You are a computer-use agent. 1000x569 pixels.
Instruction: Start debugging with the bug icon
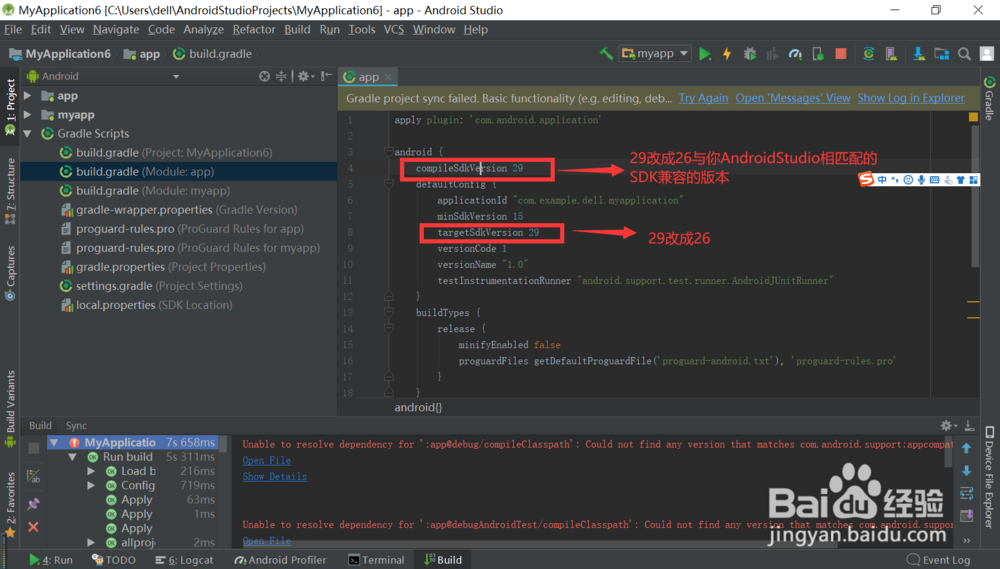pos(750,54)
